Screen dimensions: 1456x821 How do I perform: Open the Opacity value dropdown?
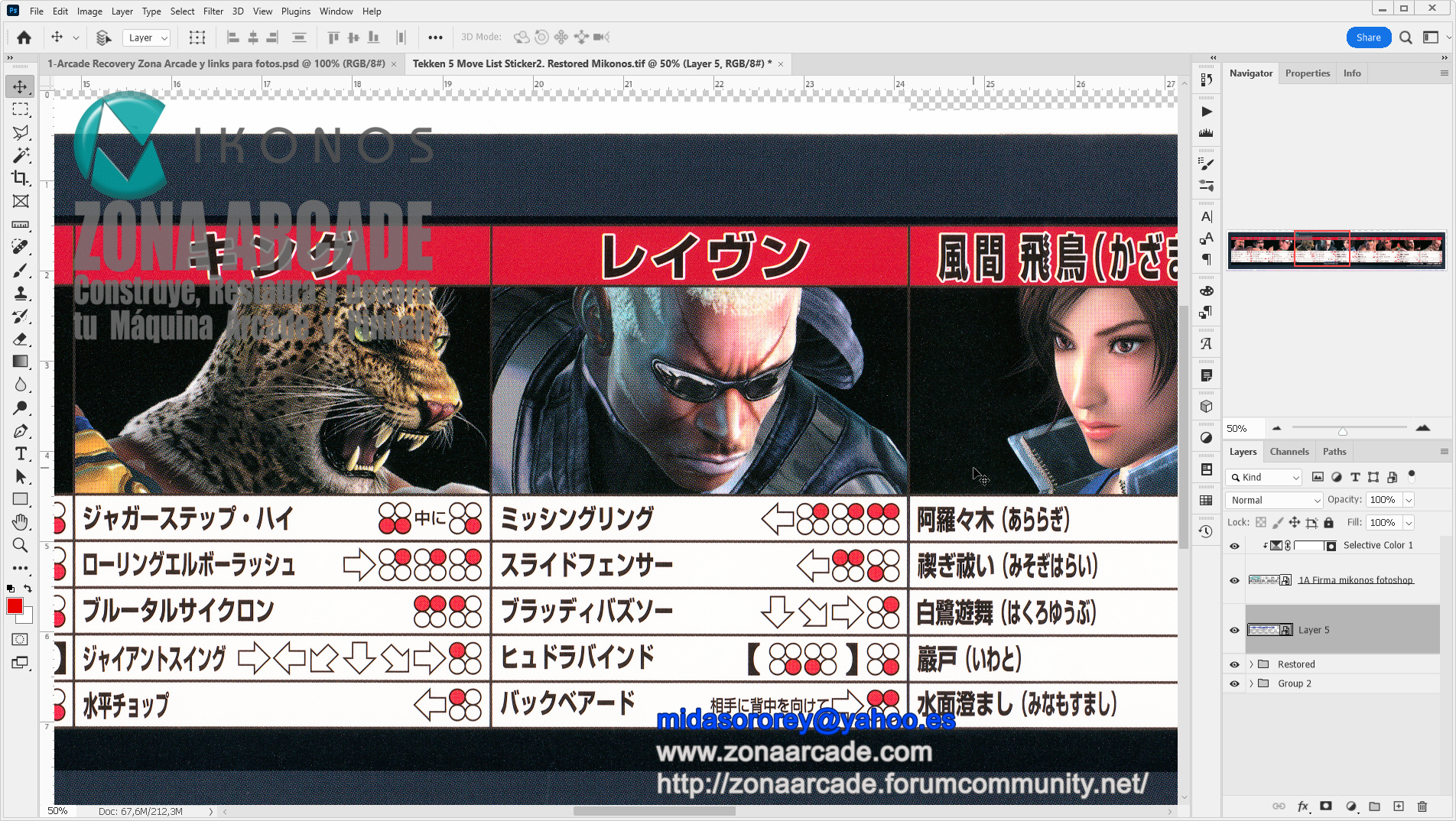coord(1409,499)
